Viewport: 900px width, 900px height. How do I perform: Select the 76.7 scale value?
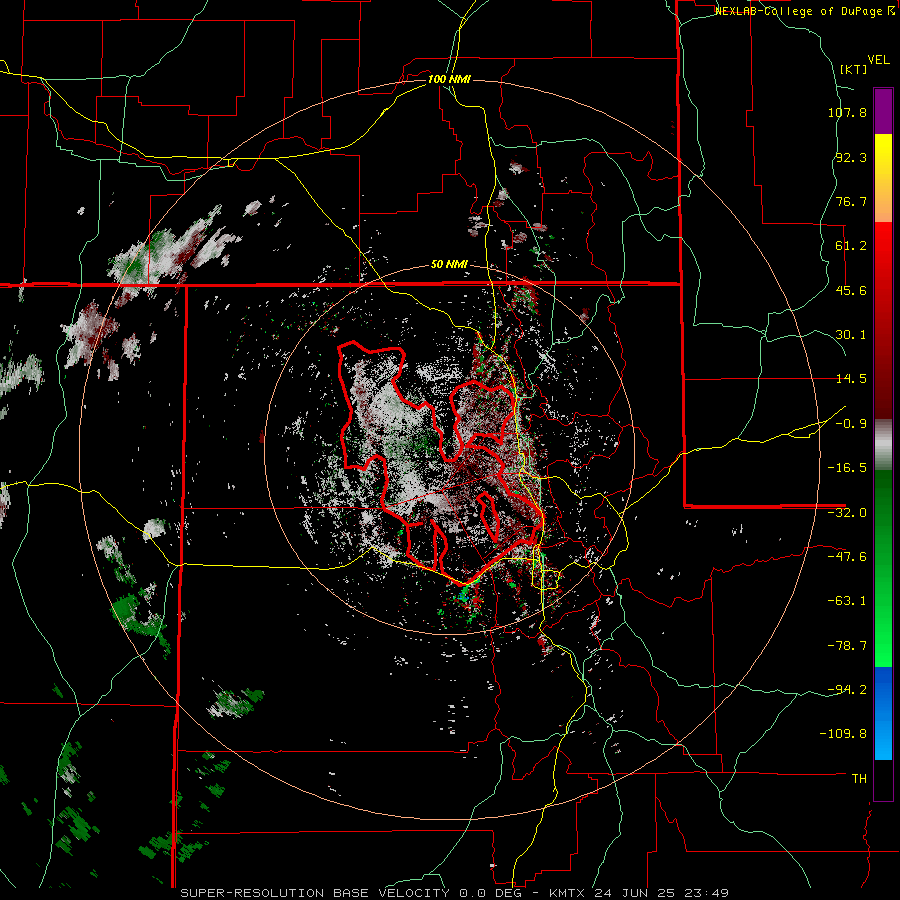click(x=851, y=201)
